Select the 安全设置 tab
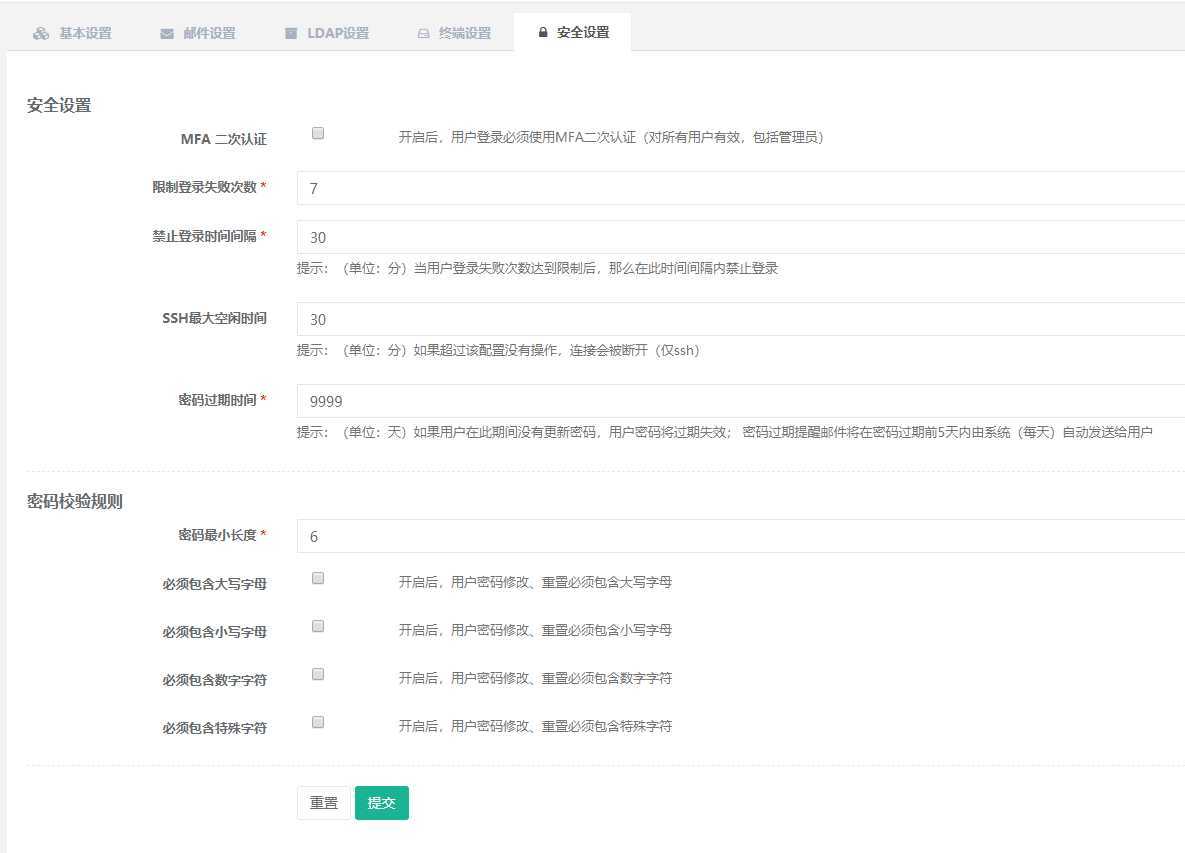The image size is (1185, 853). (573, 32)
